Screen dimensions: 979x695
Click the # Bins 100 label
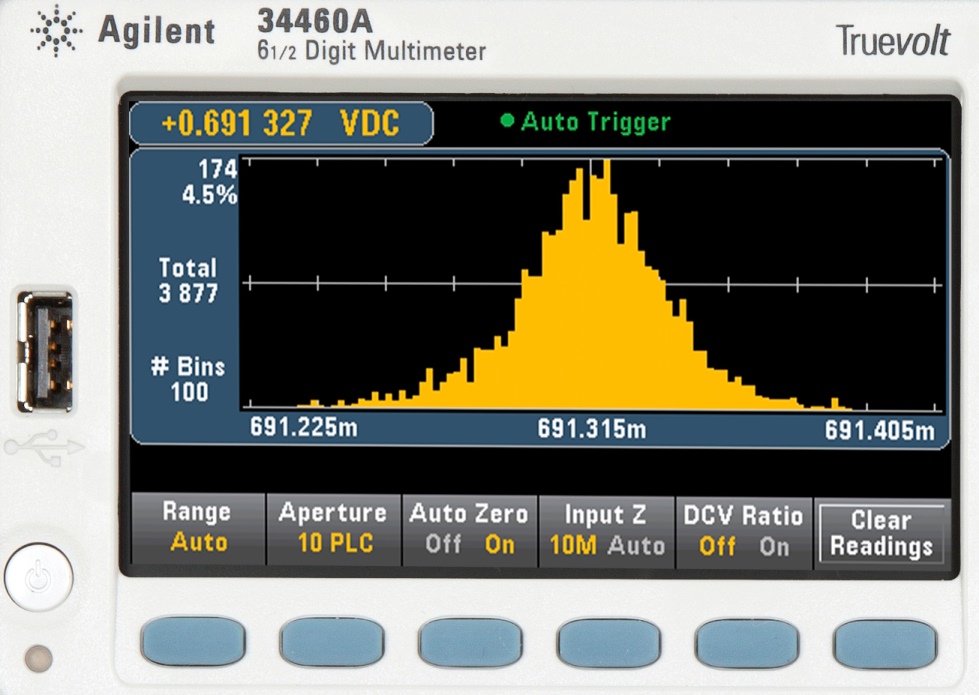187,379
